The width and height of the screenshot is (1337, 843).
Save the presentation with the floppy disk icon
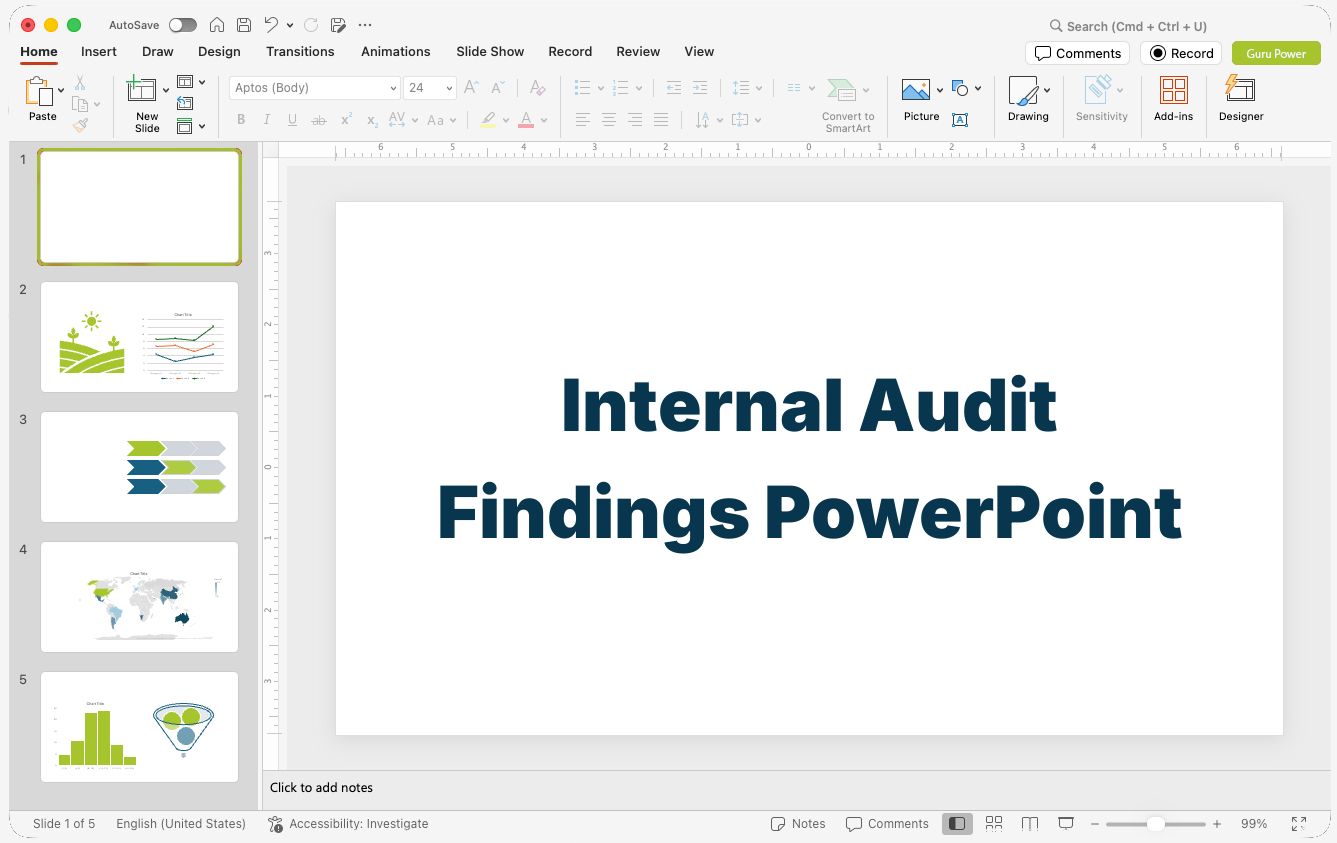[x=244, y=25]
